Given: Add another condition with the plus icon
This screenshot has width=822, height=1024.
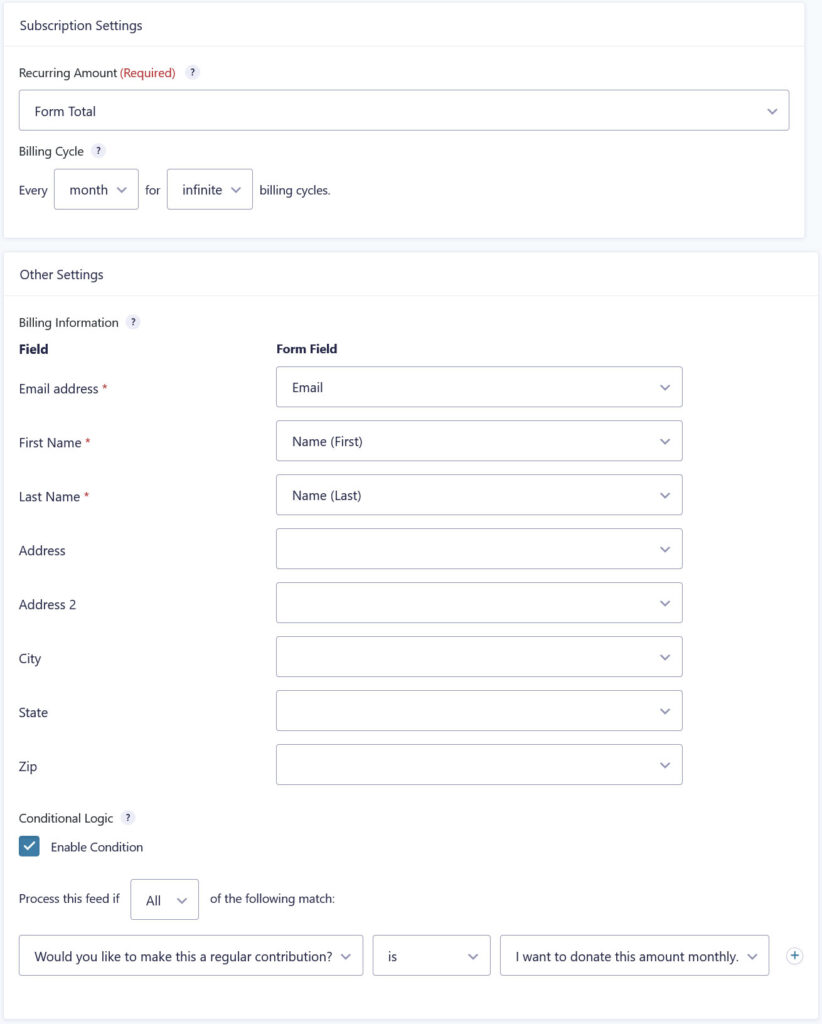Looking at the screenshot, I should tap(795, 955).
